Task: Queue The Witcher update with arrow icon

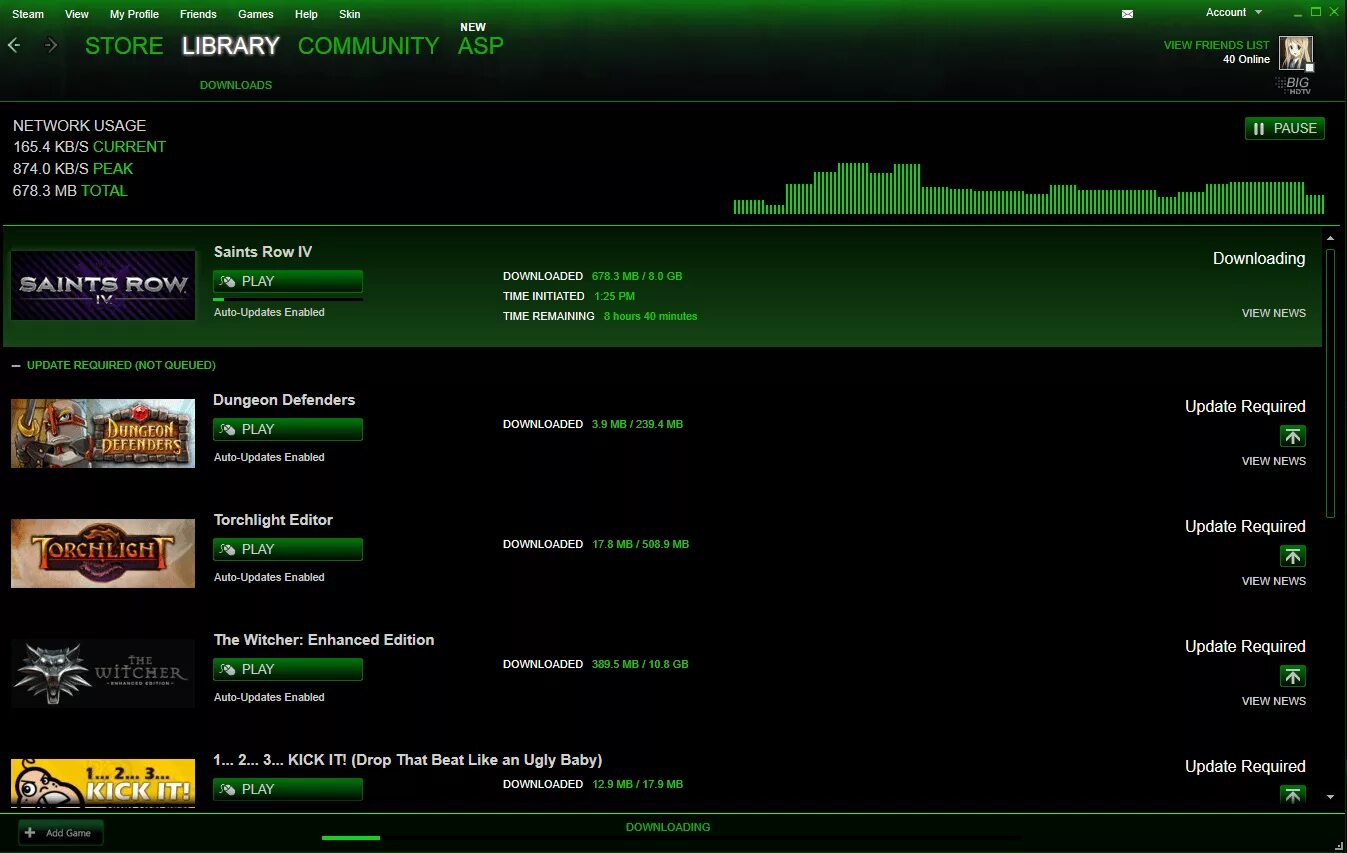Action: [1293, 676]
